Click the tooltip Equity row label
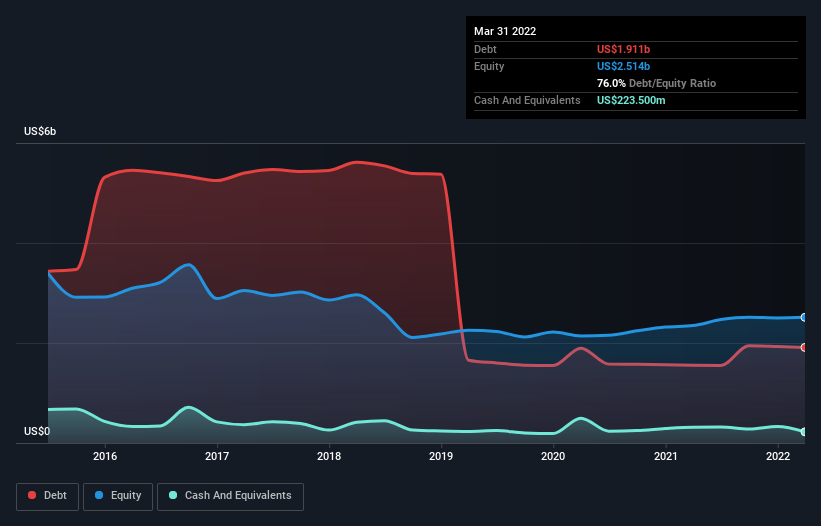821x526 pixels. point(489,66)
